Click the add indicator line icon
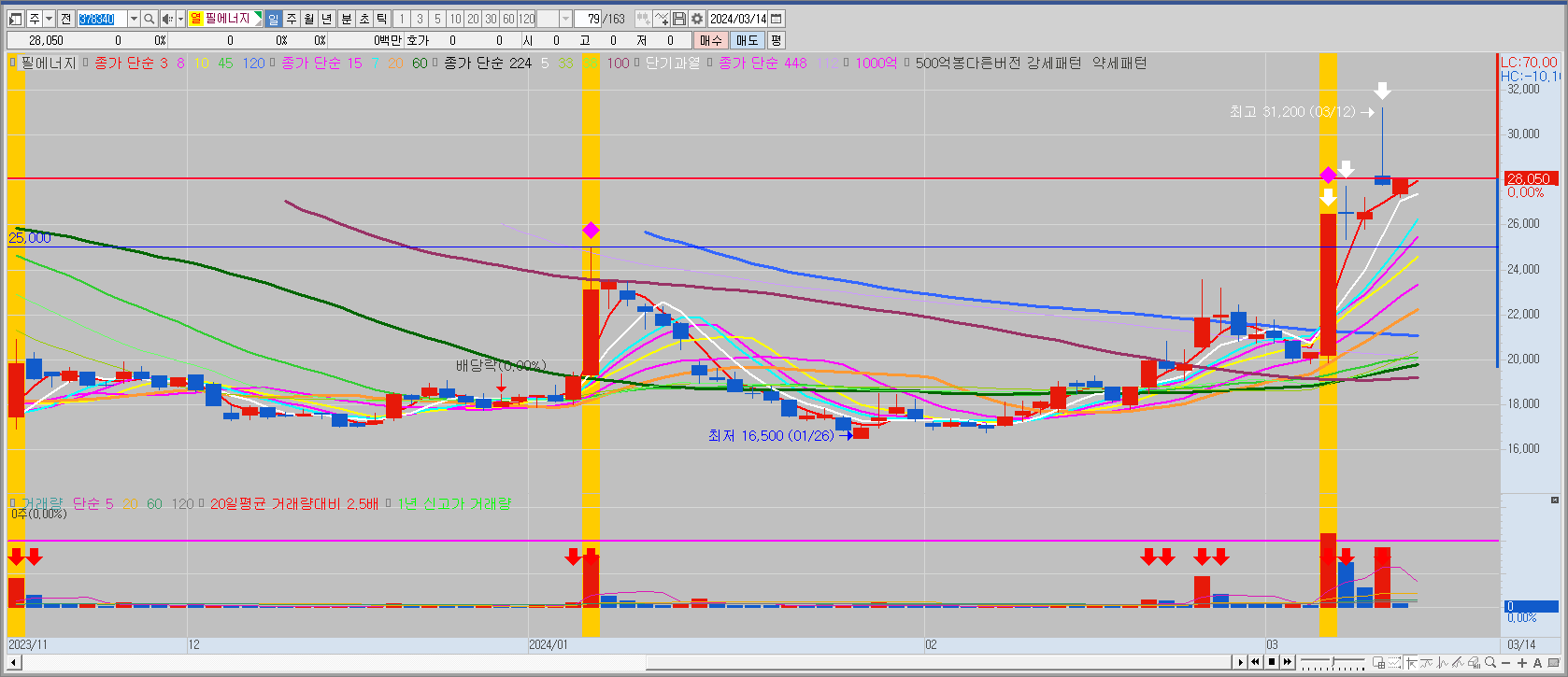This screenshot has width=1568, height=677. pos(661,19)
